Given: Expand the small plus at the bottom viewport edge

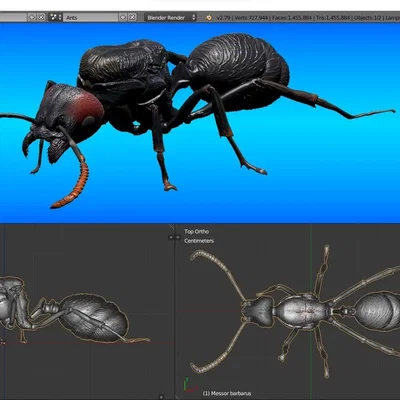Looking at the screenshot, I should pyautogui.click(x=162, y=397).
